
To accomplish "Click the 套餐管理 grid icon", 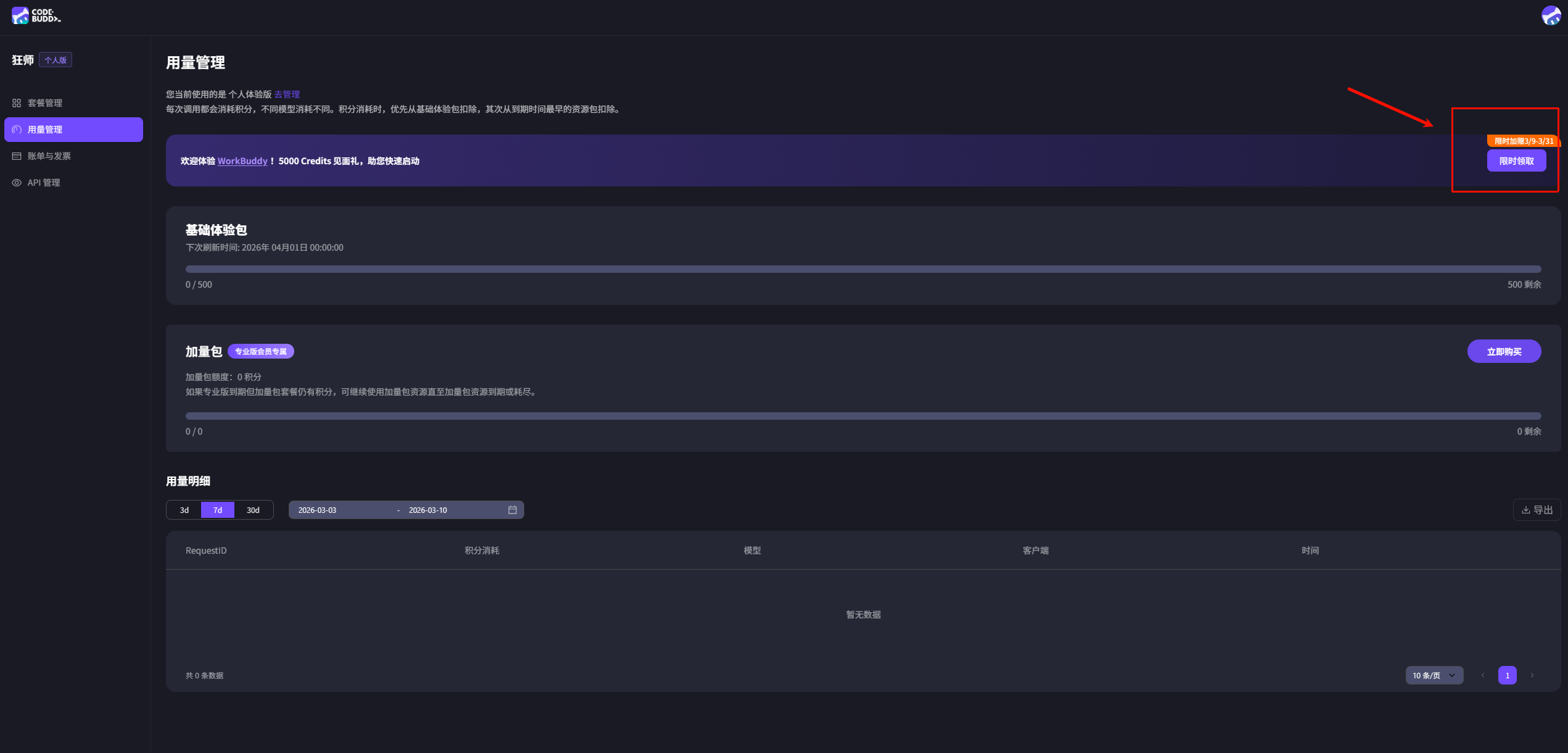I will 17,103.
